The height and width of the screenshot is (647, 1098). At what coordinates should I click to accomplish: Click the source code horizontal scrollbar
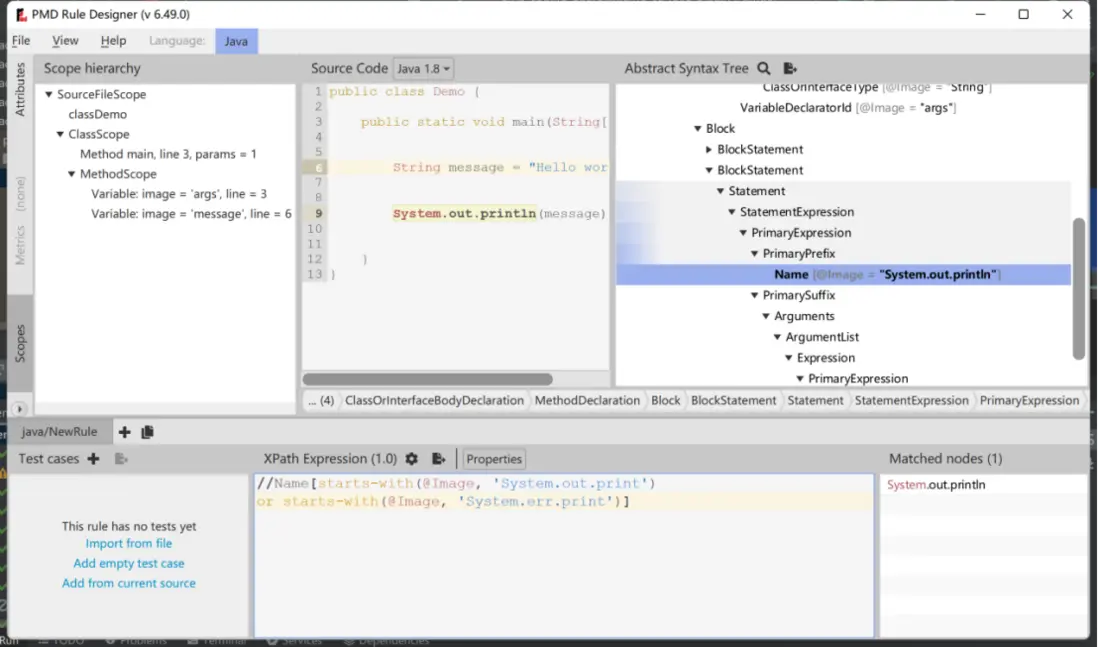427,380
